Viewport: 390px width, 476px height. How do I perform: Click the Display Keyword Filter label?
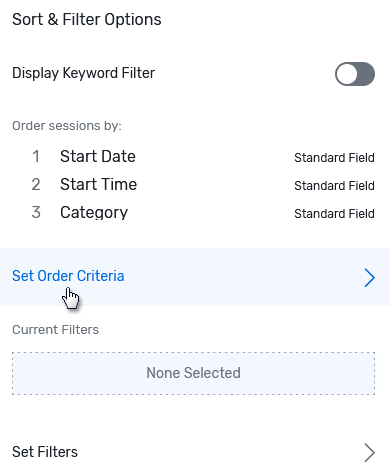click(83, 73)
